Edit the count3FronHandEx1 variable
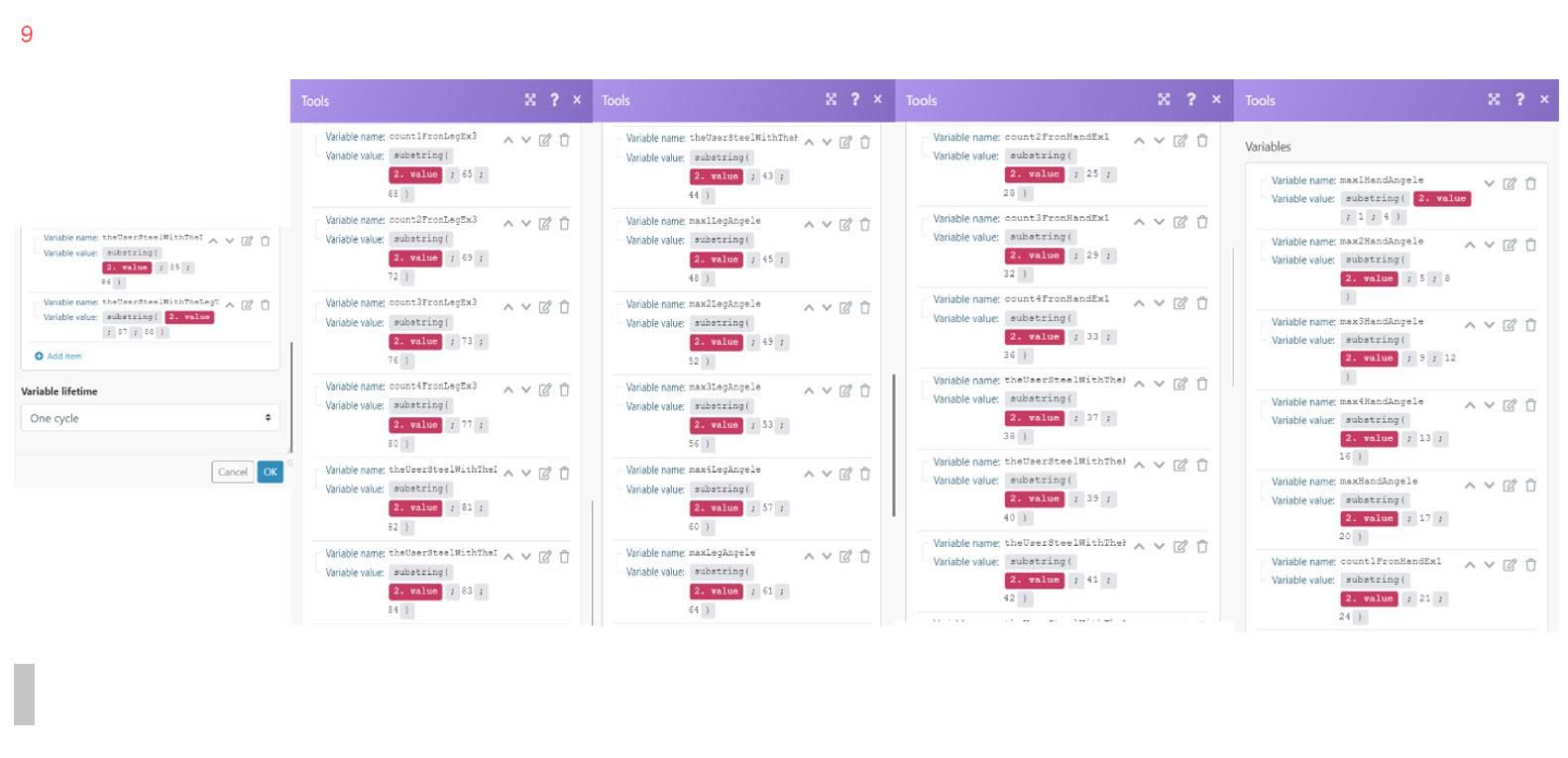The height and width of the screenshot is (758, 1568). 1180,222
